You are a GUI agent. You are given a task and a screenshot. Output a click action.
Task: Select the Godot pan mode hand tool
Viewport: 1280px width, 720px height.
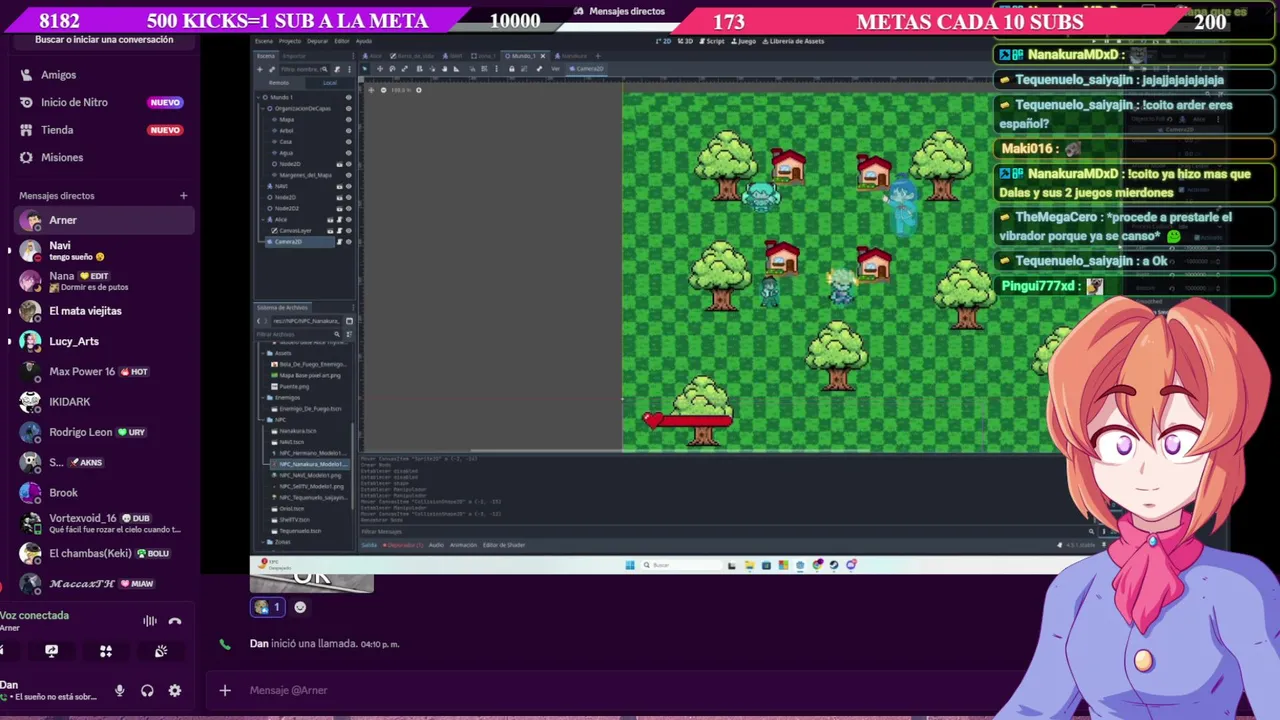click(x=444, y=69)
